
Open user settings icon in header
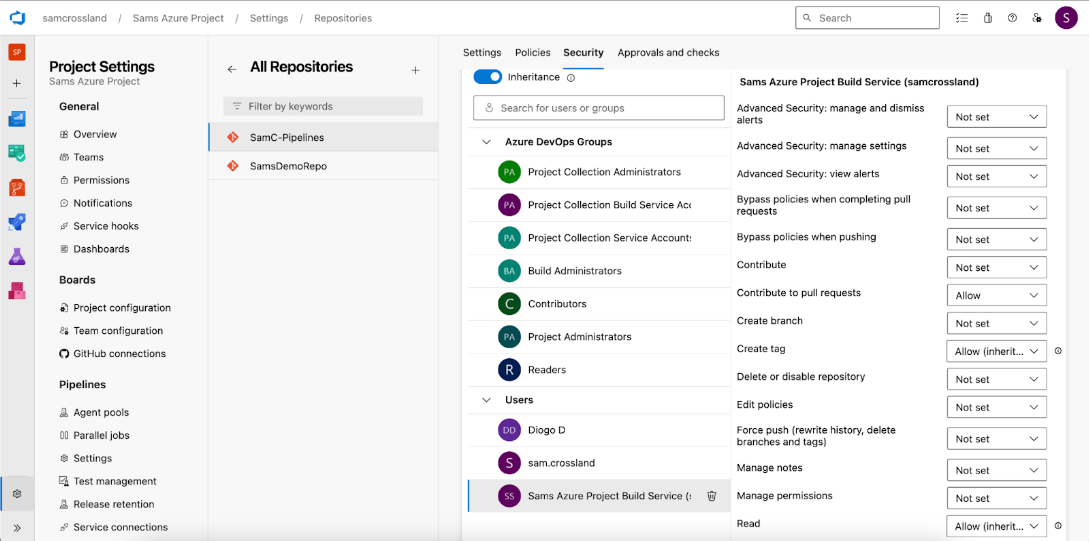pyautogui.click(x=1037, y=18)
